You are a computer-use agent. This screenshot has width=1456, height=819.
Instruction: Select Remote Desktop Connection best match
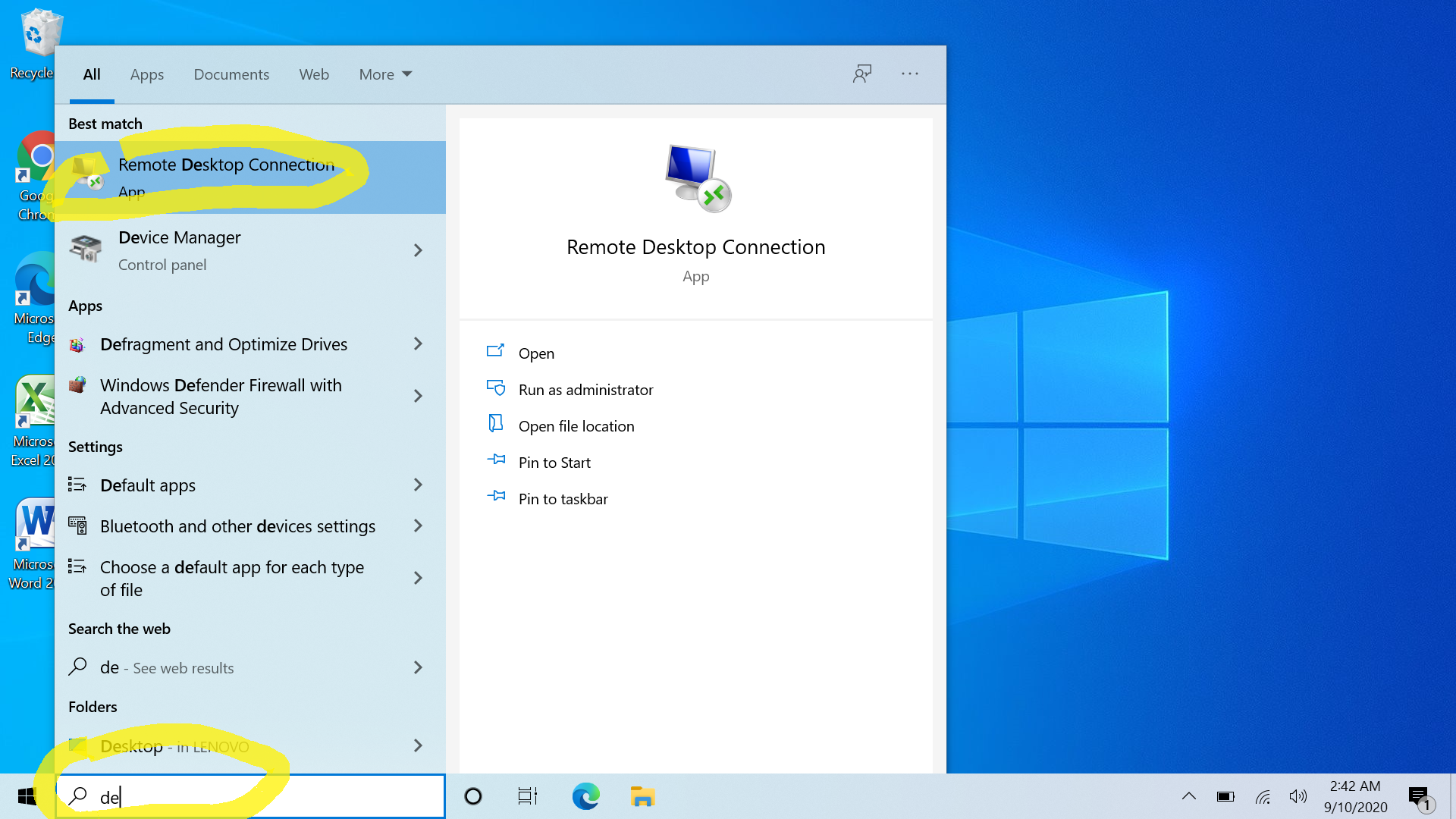[250, 177]
